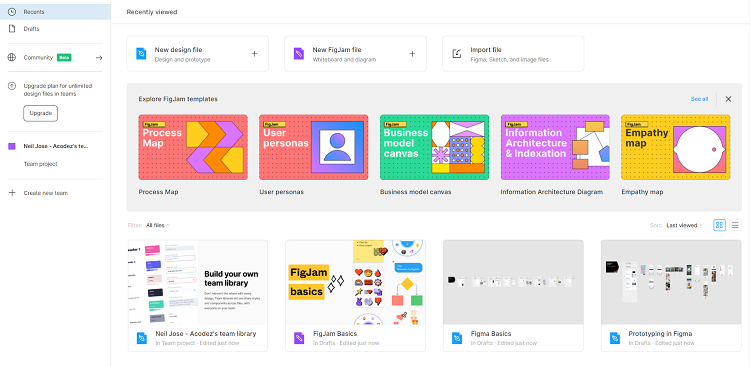The height and width of the screenshot is (367, 750).
Task: Open the Business model canvas thumbnail
Action: pos(434,147)
